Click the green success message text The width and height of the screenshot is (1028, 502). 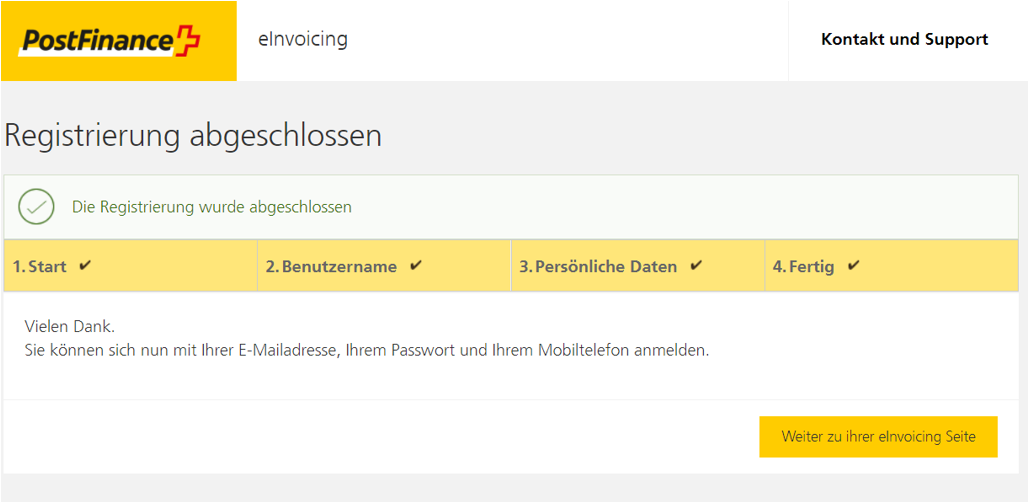(x=212, y=207)
